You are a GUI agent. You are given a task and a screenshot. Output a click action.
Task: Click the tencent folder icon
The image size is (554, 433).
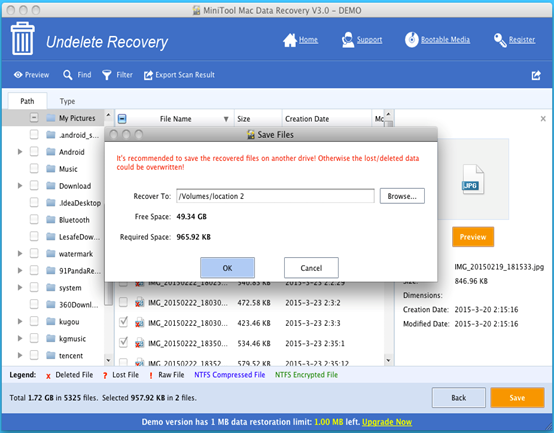pos(51,355)
